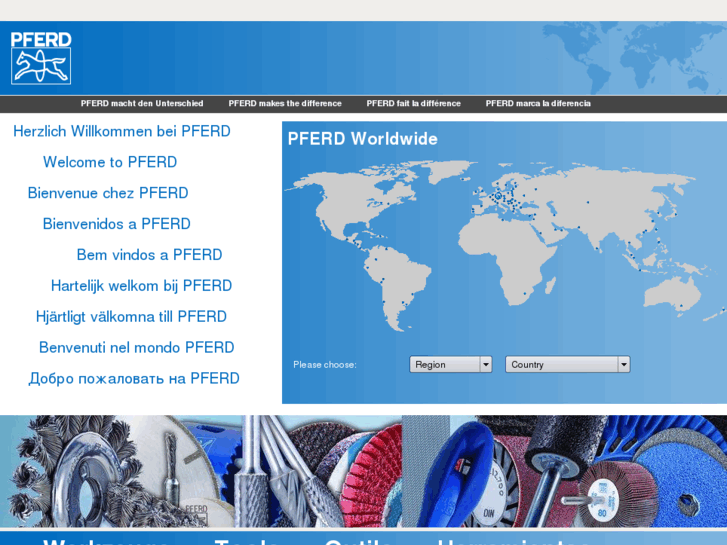Click the PFERD horse logo
The width and height of the screenshot is (727, 545).
[x=41, y=58]
